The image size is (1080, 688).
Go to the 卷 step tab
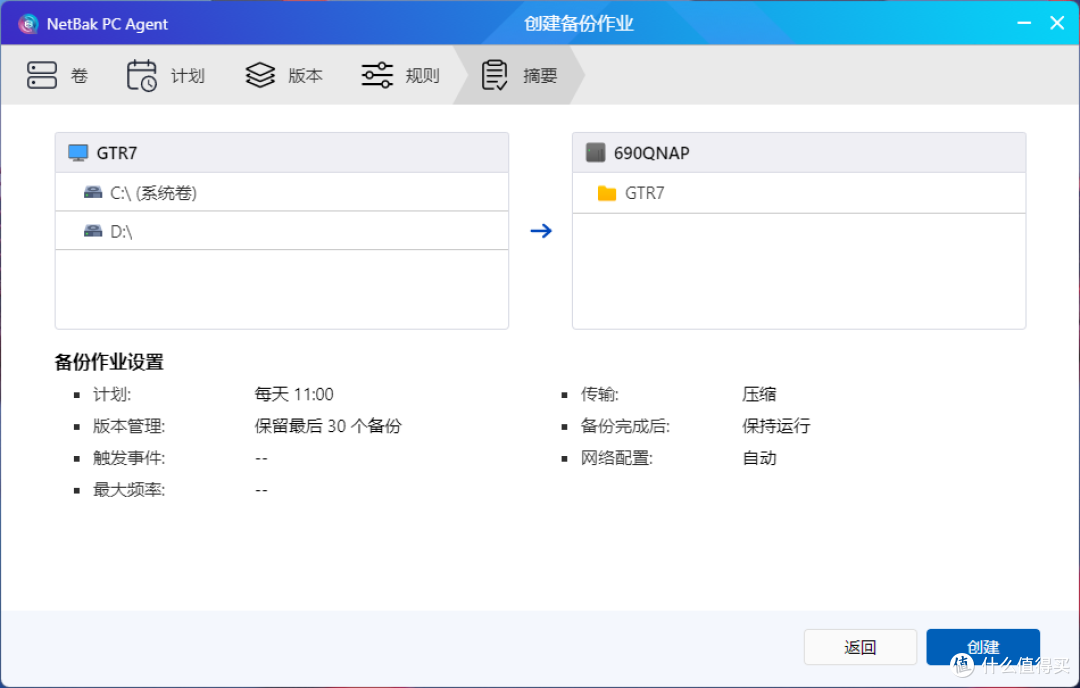click(58, 75)
